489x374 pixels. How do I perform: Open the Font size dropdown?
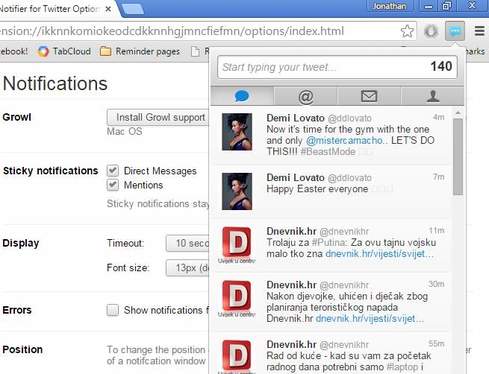[187, 268]
